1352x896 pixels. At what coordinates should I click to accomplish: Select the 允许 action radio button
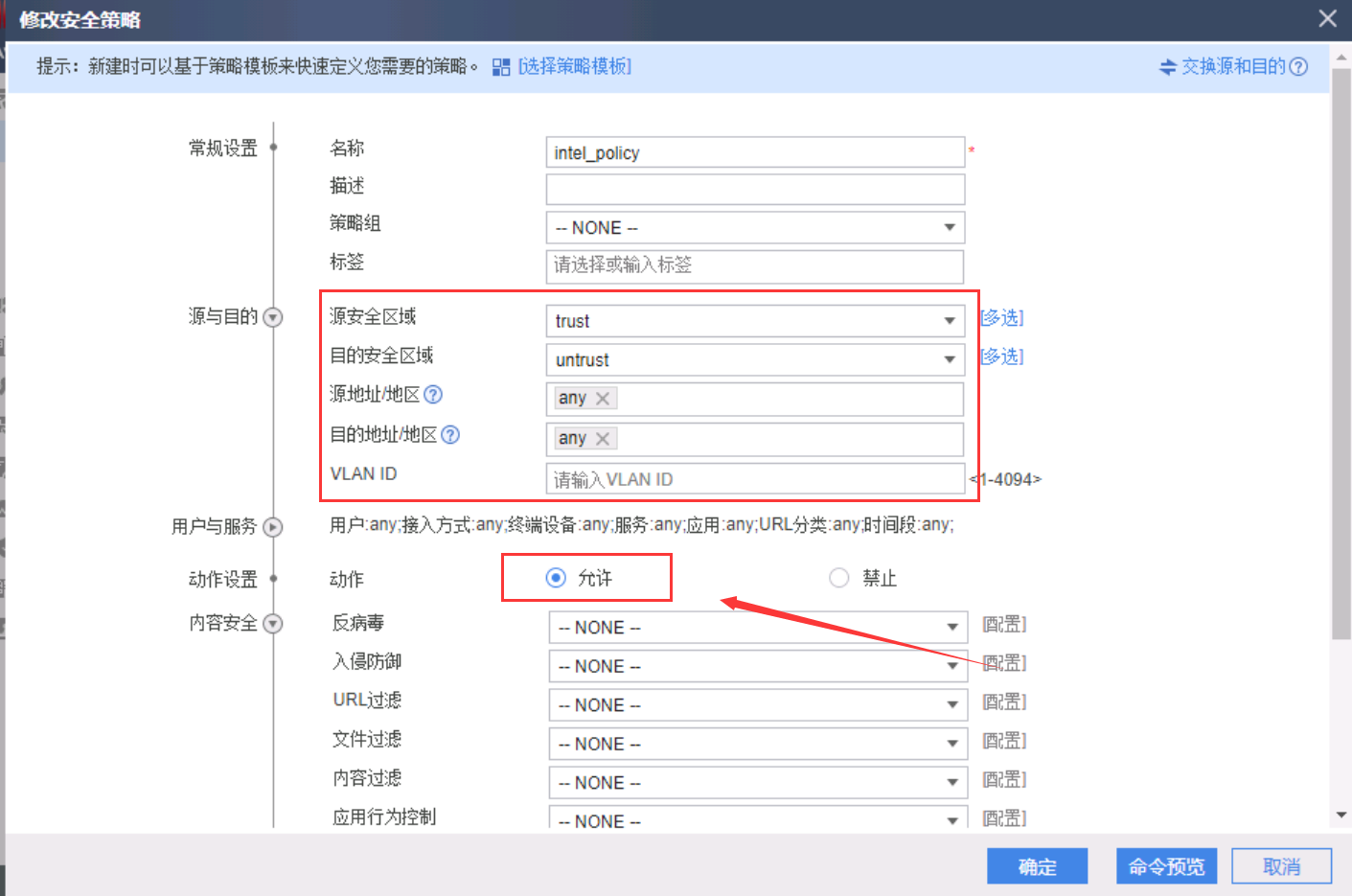(556, 578)
